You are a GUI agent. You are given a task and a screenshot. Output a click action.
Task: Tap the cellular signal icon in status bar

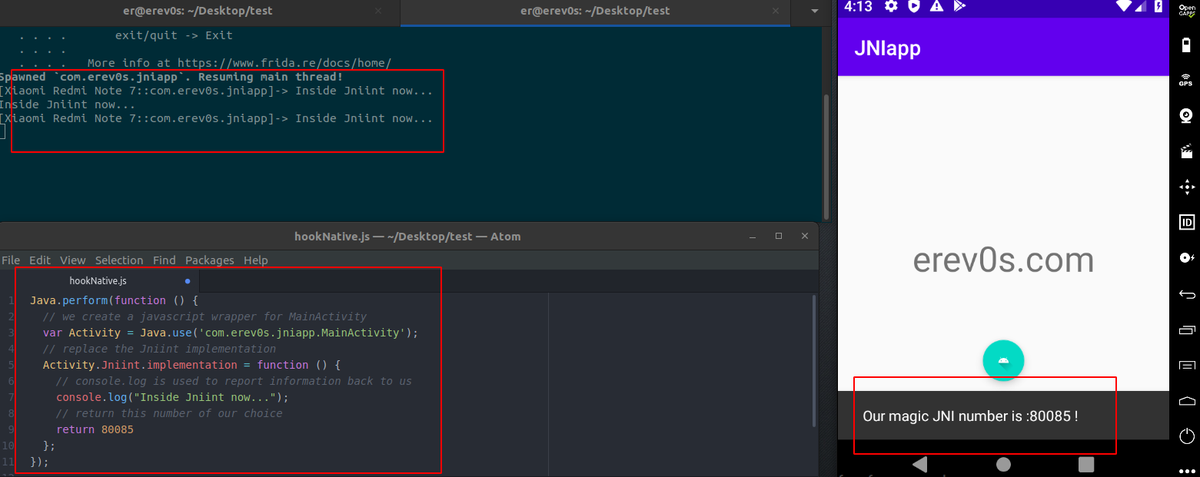(x=1139, y=6)
